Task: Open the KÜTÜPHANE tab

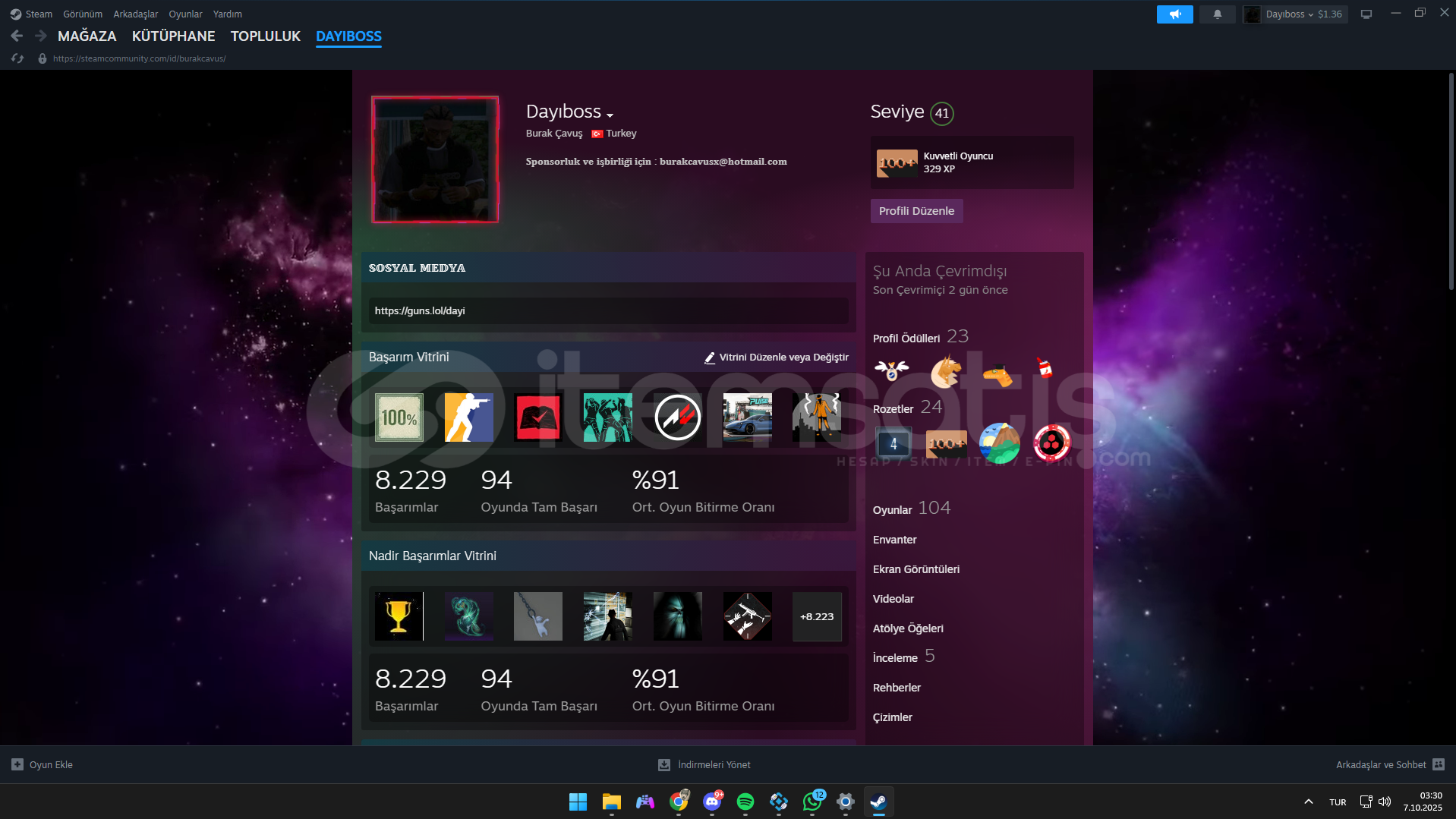Action: pyautogui.click(x=173, y=36)
